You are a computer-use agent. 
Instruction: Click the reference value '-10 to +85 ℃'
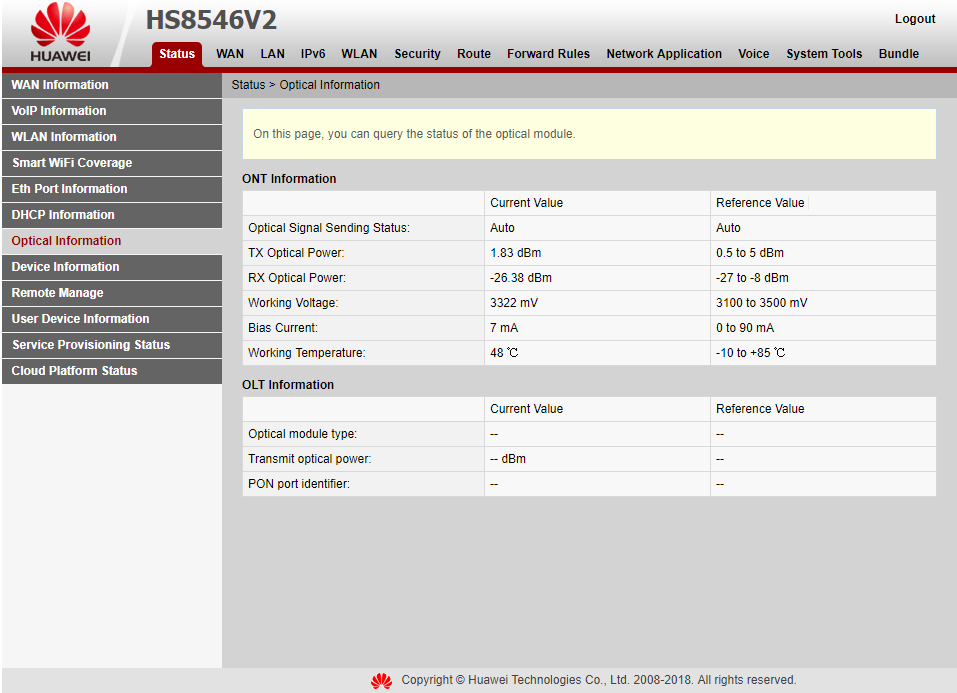[750, 353]
